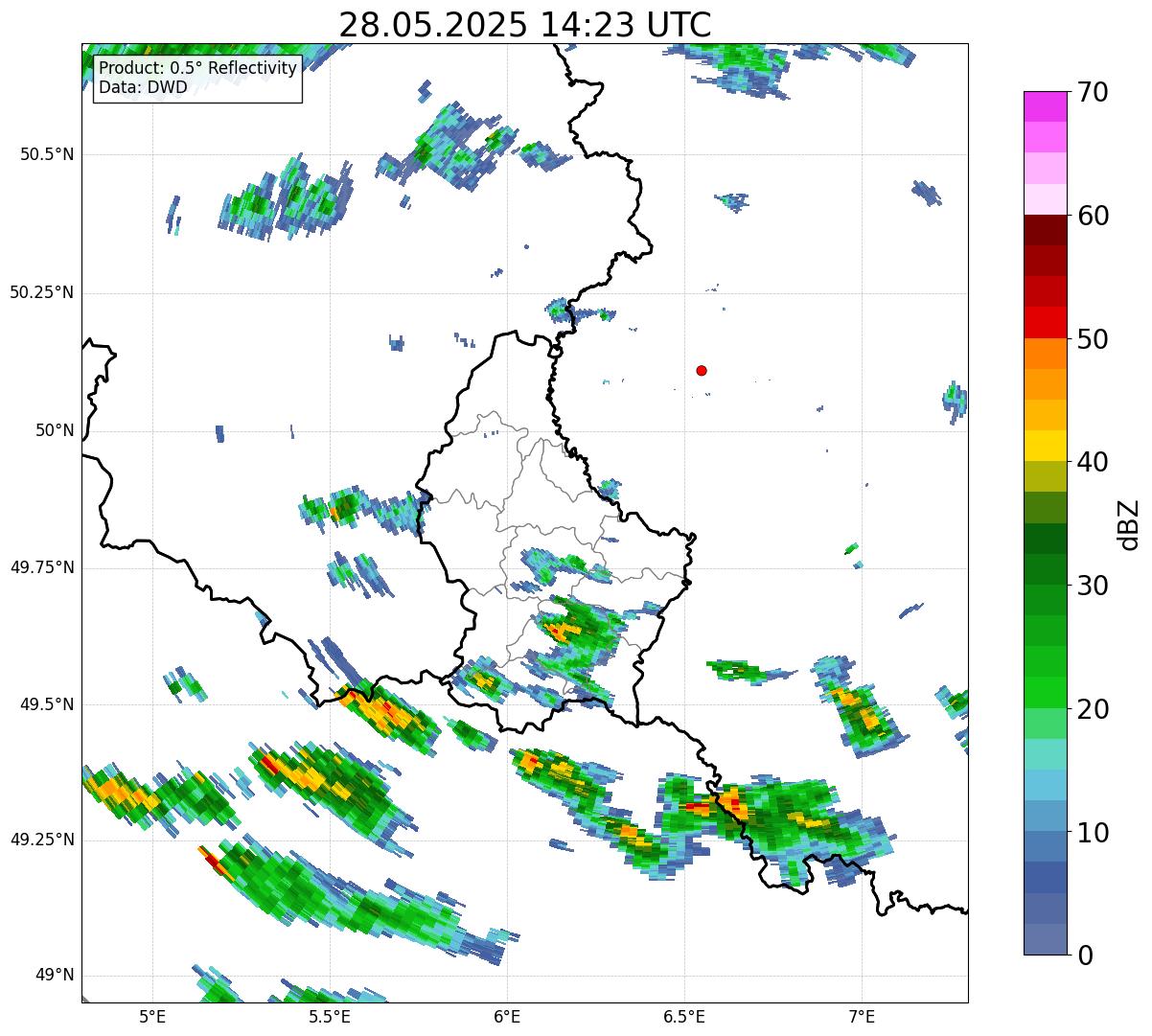Click the colorbar tick label 70

tap(1093, 92)
